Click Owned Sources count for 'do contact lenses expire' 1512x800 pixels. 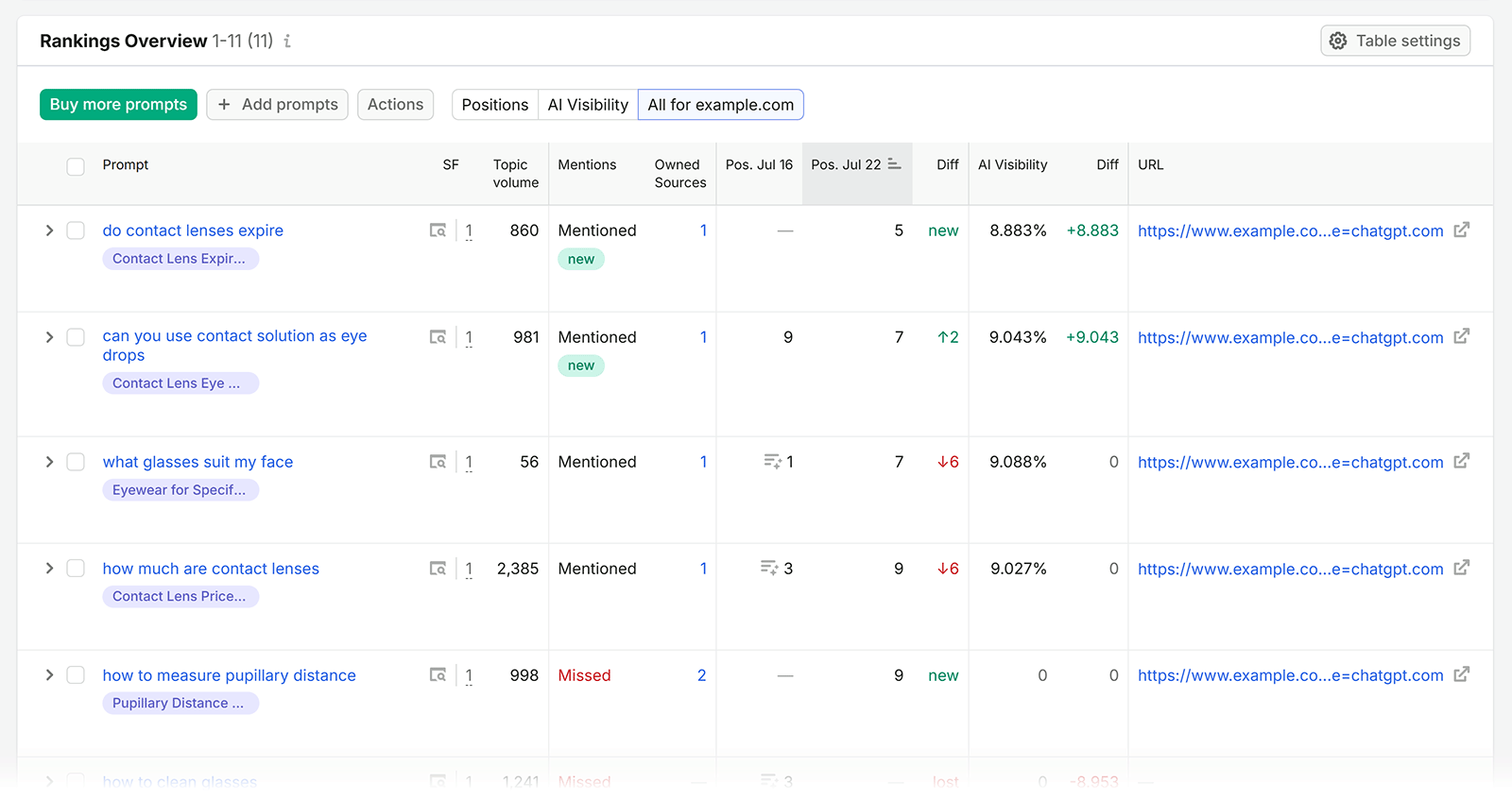[x=703, y=230]
